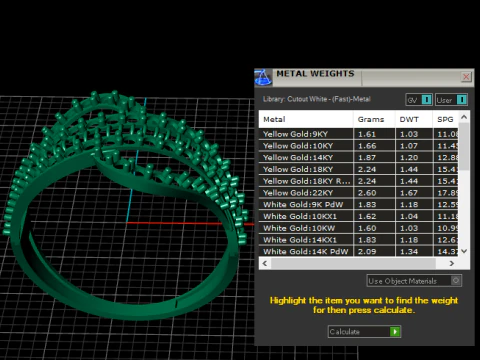Click the 1.20 DWT value
Viewport: 480px width, 360px height.
(x=409, y=158)
